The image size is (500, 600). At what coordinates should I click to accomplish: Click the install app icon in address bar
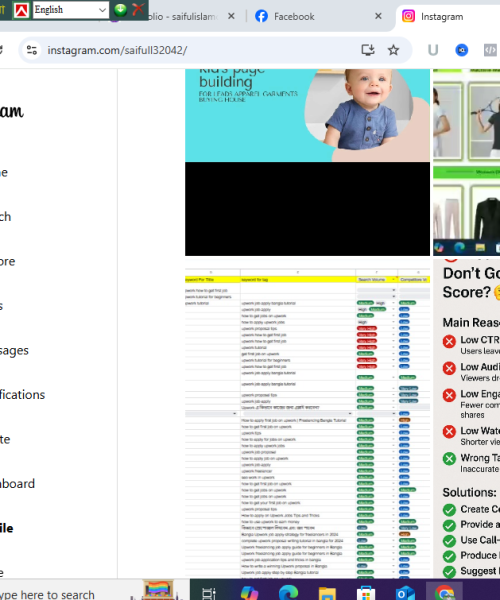(x=368, y=50)
